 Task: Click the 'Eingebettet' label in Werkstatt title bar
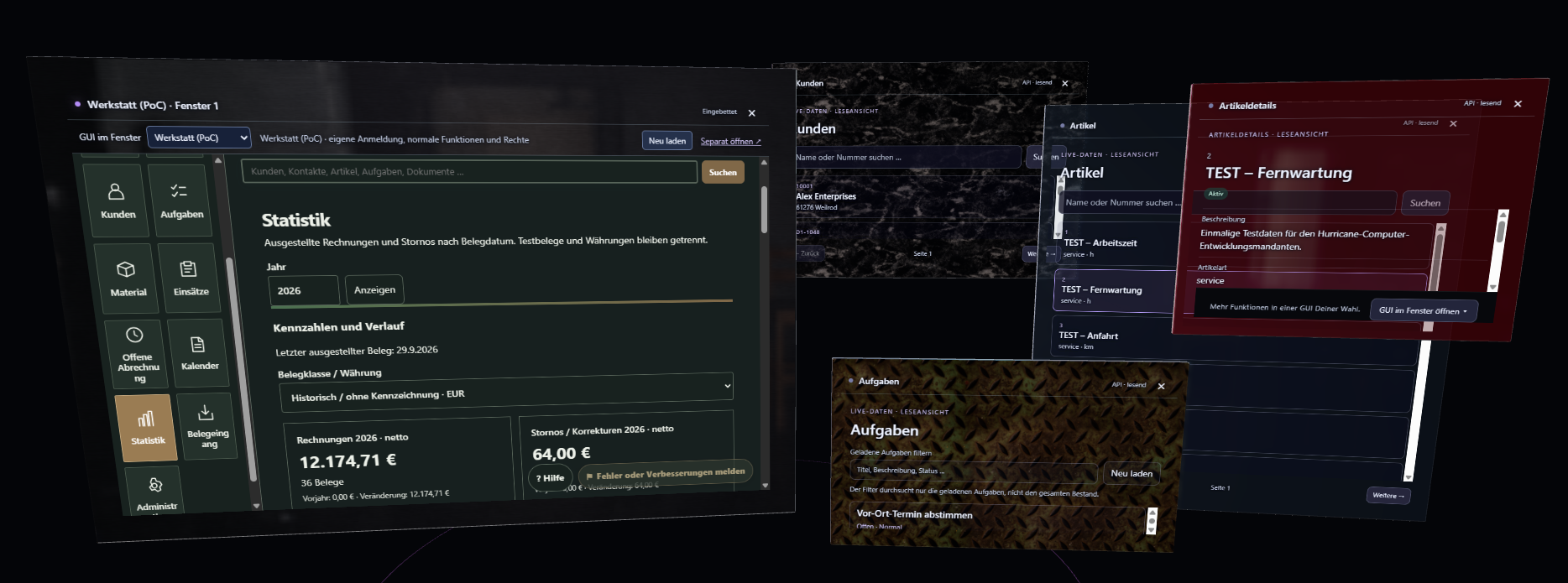[719, 112]
